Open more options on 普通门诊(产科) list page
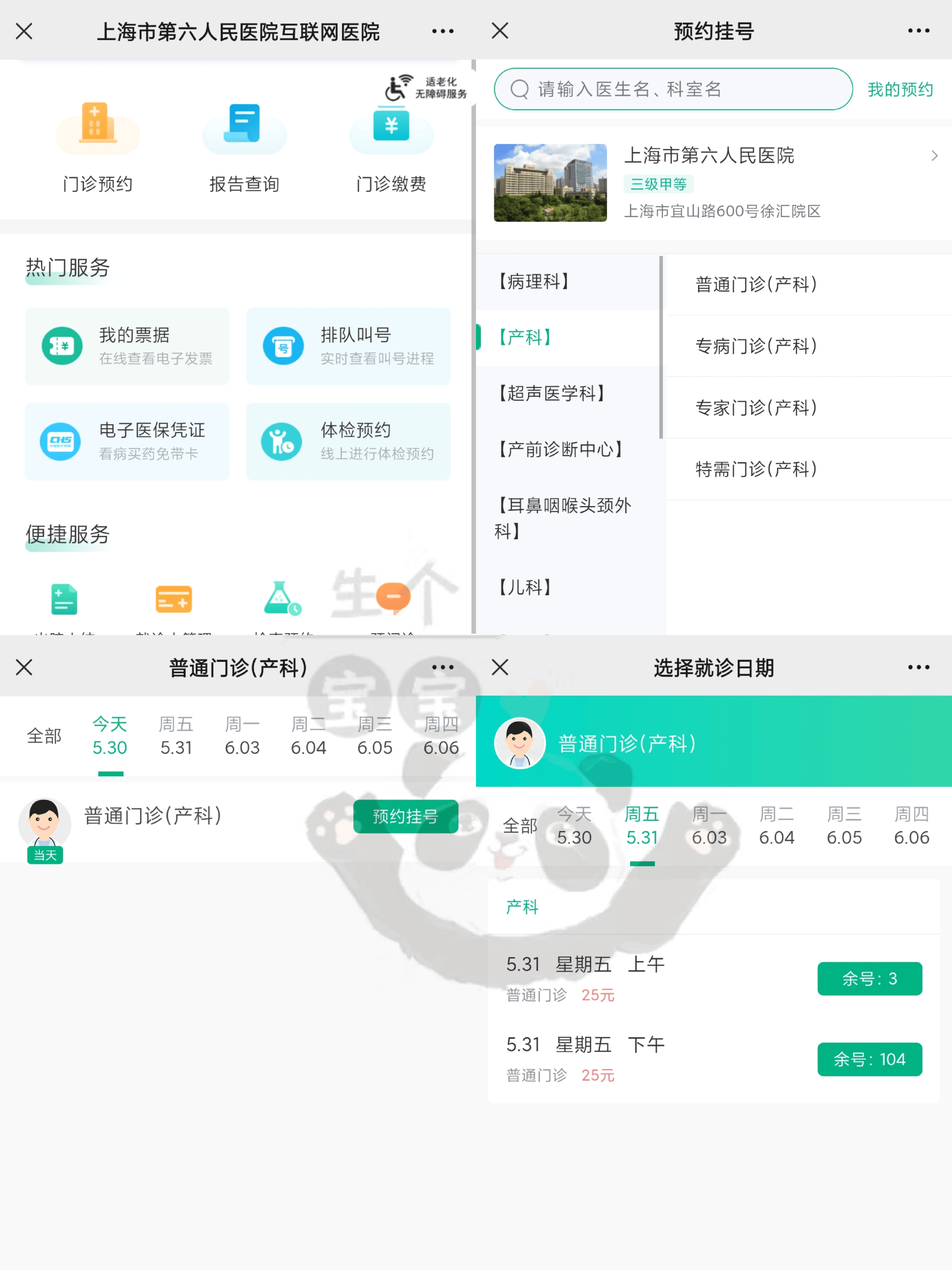This screenshot has width=952, height=1270. [443, 667]
